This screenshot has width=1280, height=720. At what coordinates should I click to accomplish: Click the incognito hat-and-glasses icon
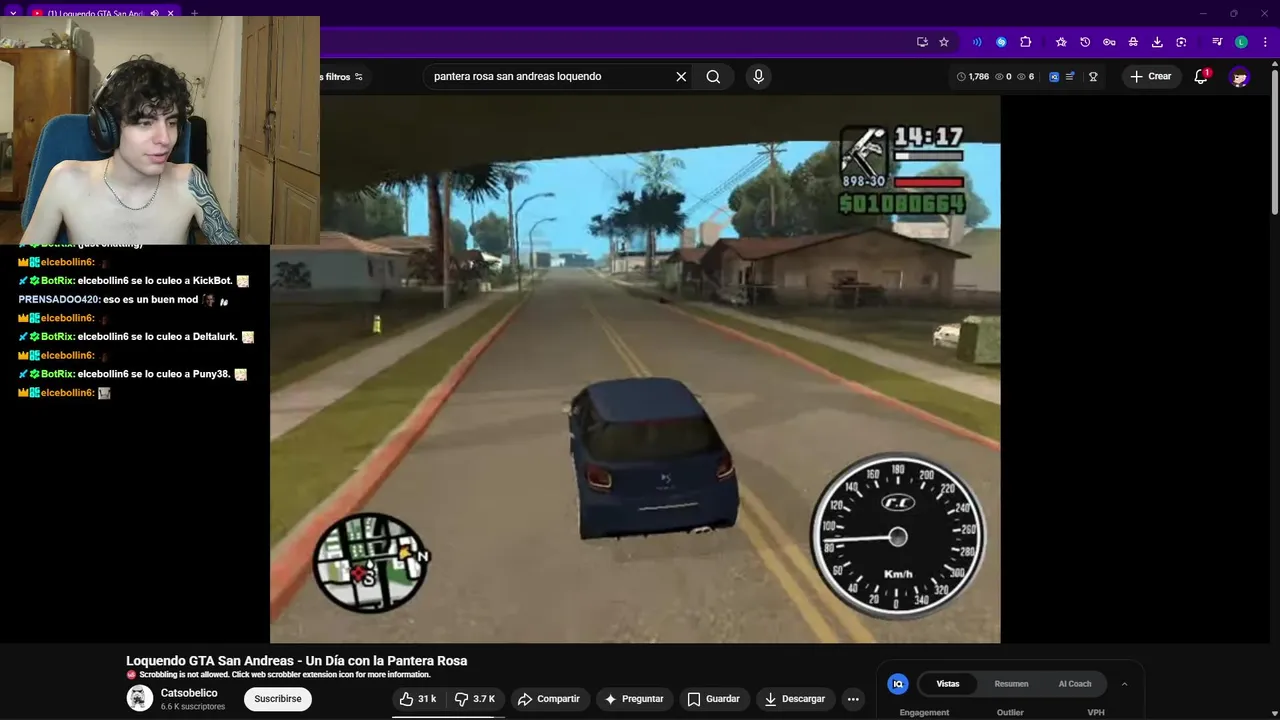tap(1133, 42)
